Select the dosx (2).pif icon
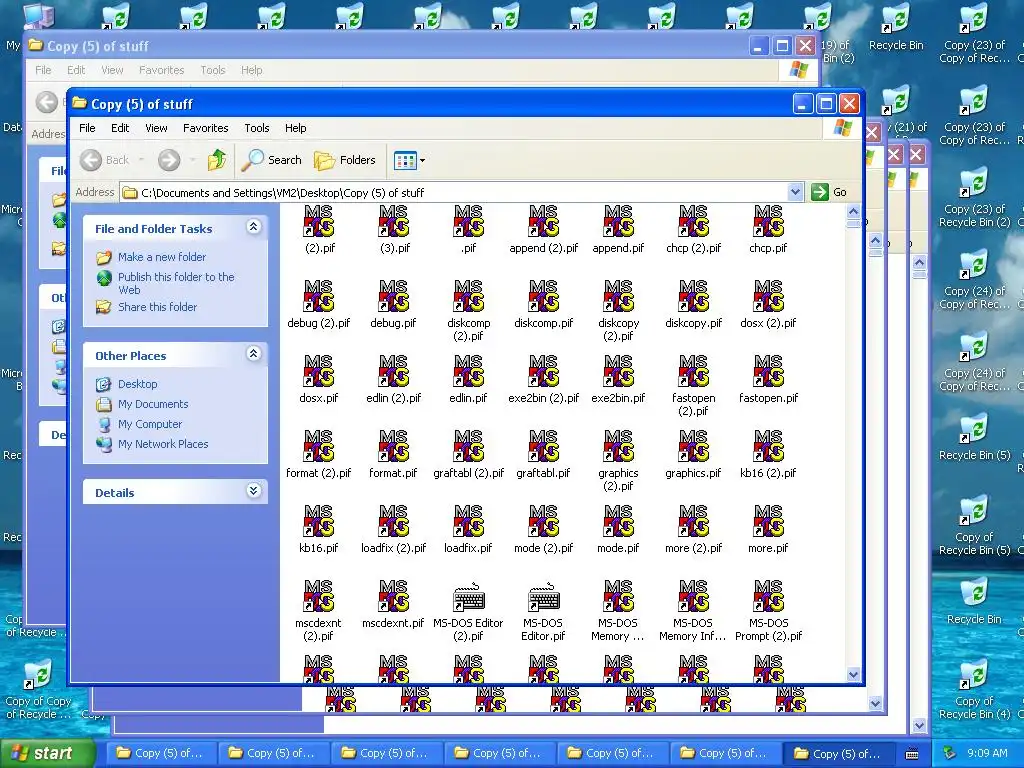The height and width of the screenshot is (768, 1024). (768, 295)
